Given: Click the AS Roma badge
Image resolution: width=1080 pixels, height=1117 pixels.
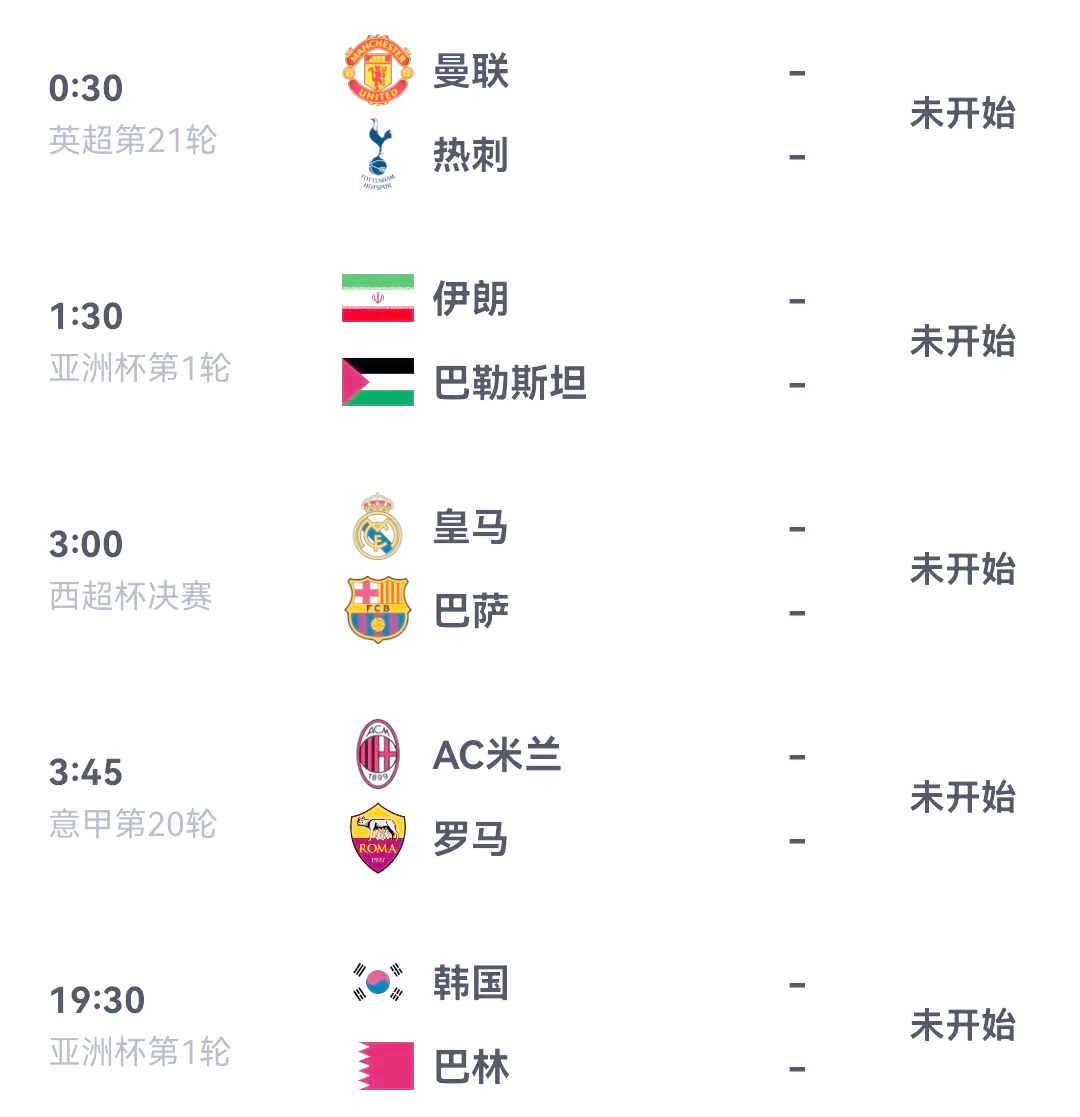Looking at the screenshot, I should [x=378, y=838].
